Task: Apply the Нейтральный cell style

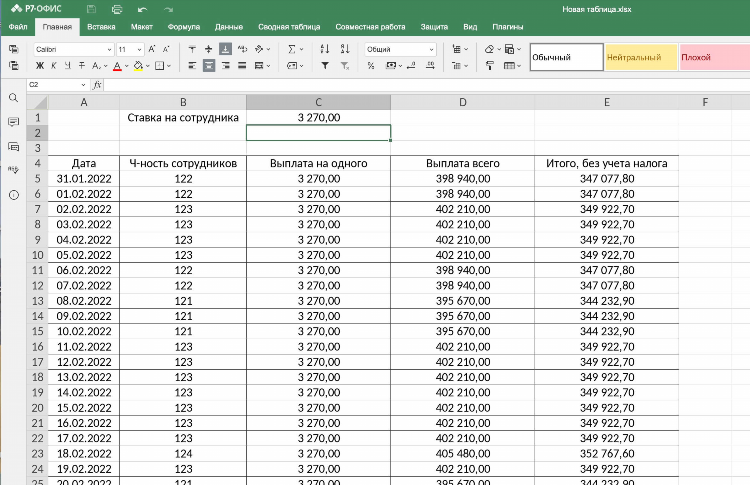Action: pos(641,57)
